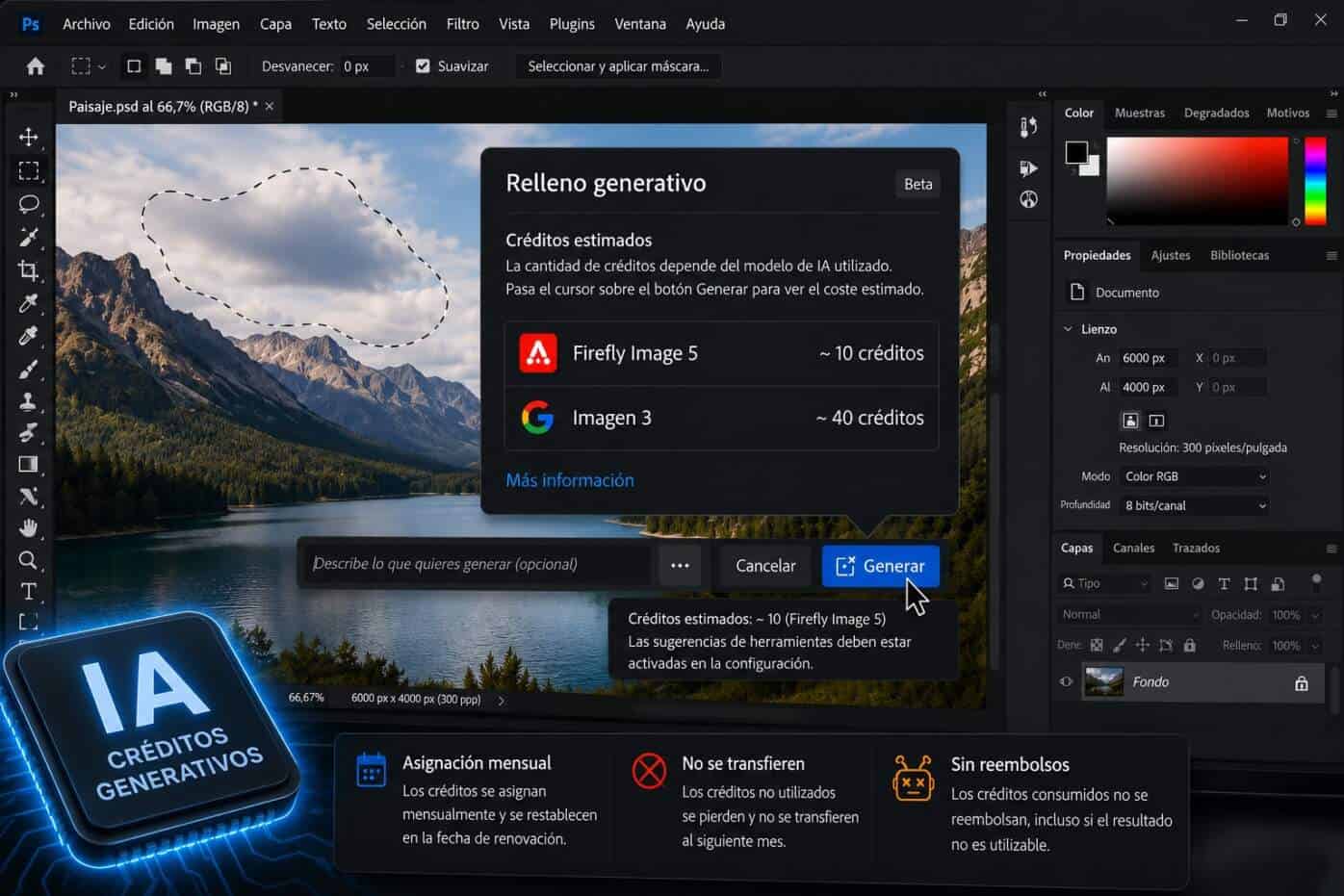Select the Pen tool

29,496
